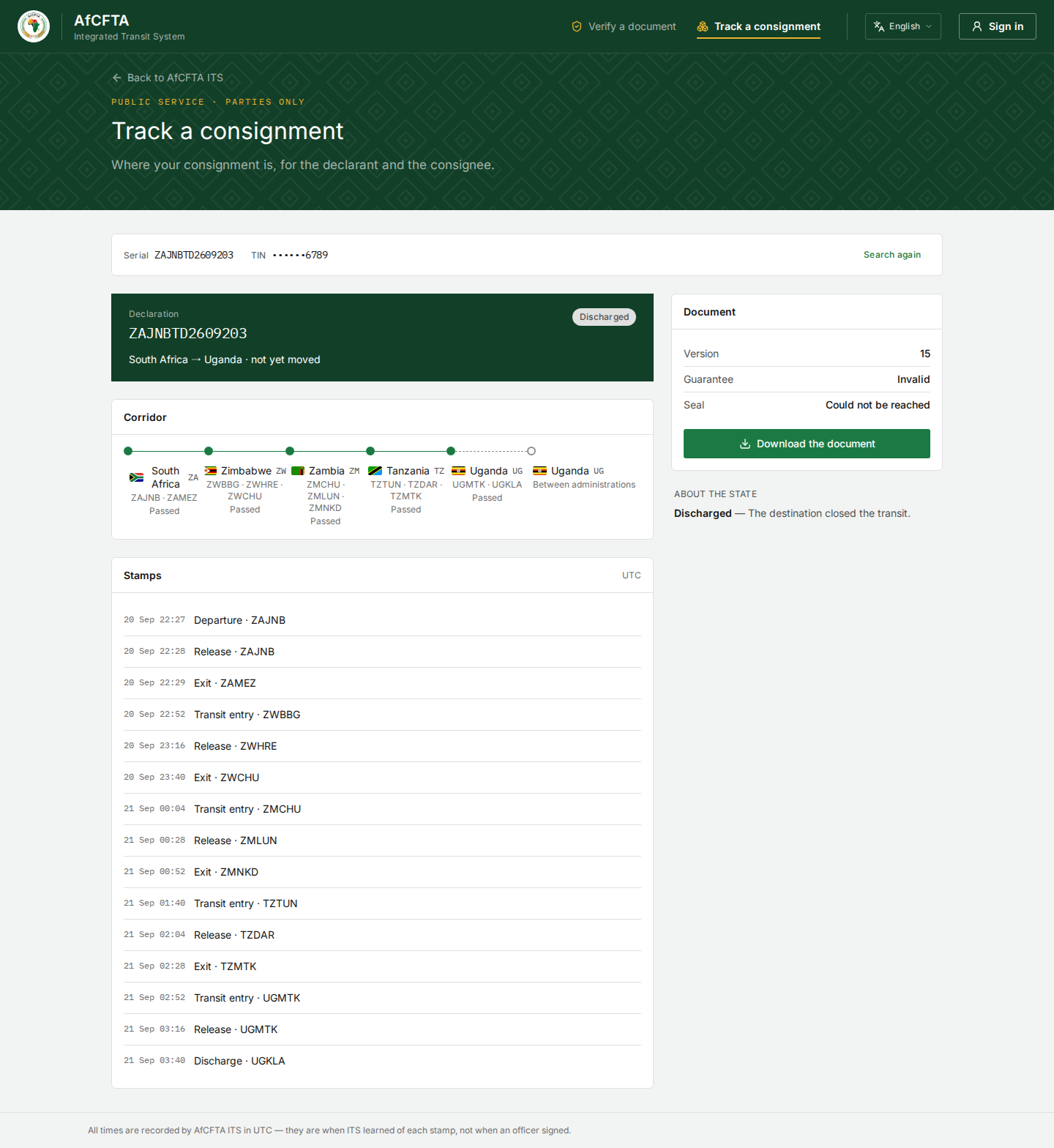Select the Tanzania corridor node dot
Image resolution: width=1054 pixels, height=1148 pixels.
tap(370, 451)
